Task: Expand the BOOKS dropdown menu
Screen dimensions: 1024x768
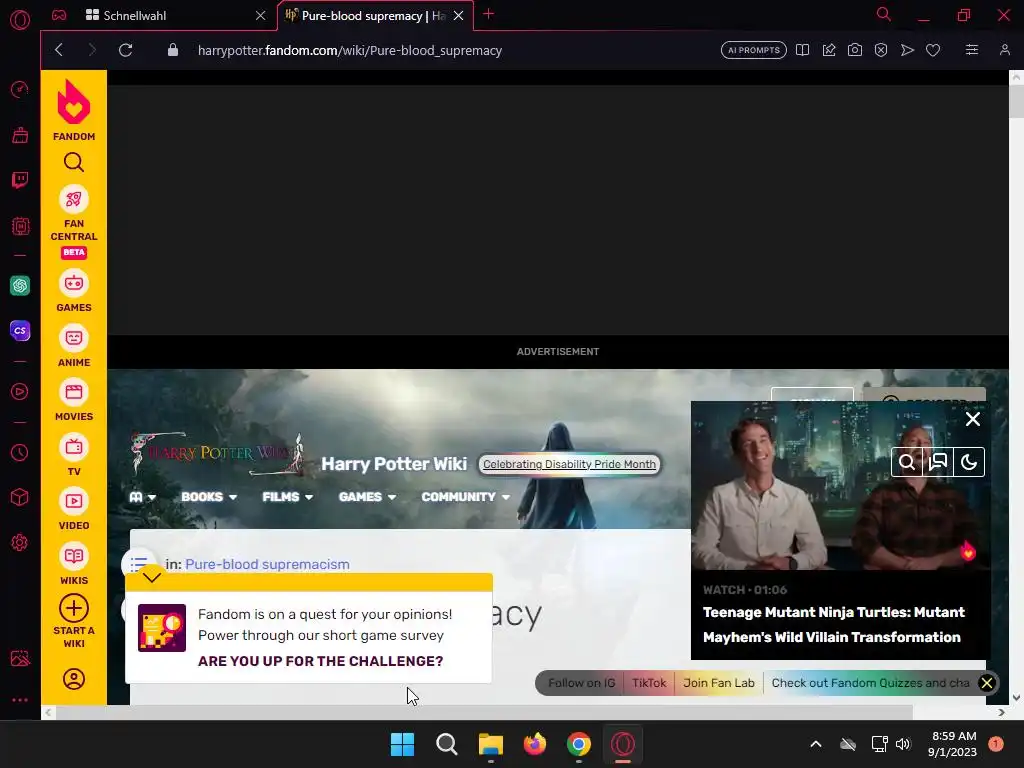Action: tap(209, 497)
